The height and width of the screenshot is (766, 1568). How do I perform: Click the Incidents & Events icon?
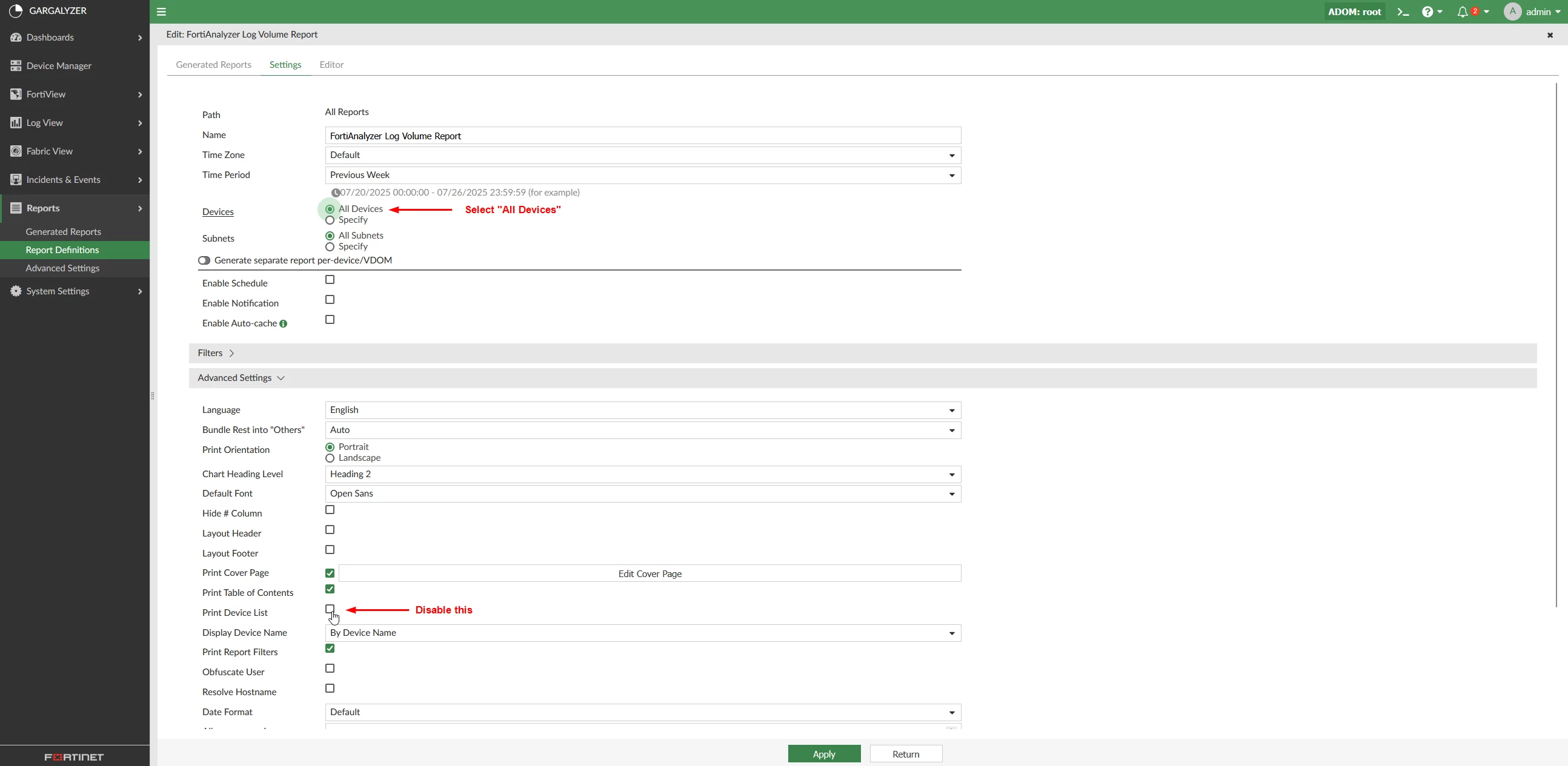(x=16, y=179)
